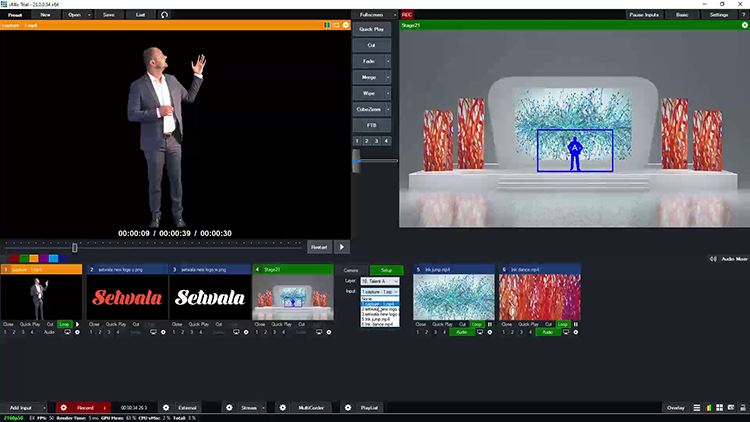Toggle Audio on ink jump.mp4 input
750x422 pixels.
(461, 332)
